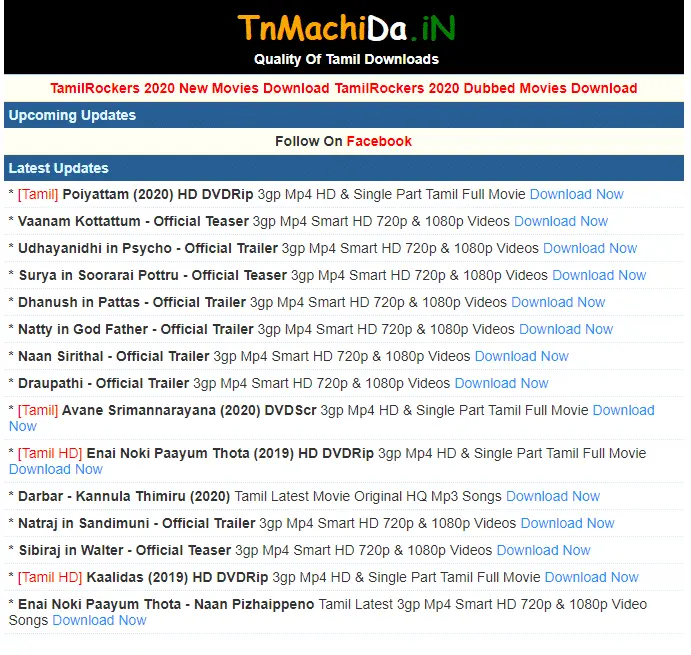Screen dimensions: 691x655
Task: Click Download Now for Soorarai Pottru Teaser
Action: point(599,275)
